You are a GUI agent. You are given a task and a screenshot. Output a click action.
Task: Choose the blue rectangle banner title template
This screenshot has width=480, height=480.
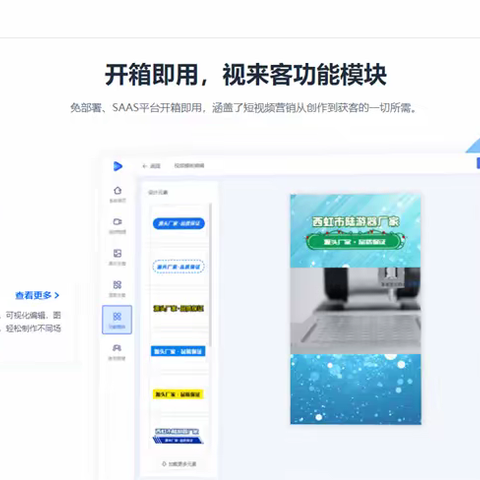pyautogui.click(x=178, y=351)
